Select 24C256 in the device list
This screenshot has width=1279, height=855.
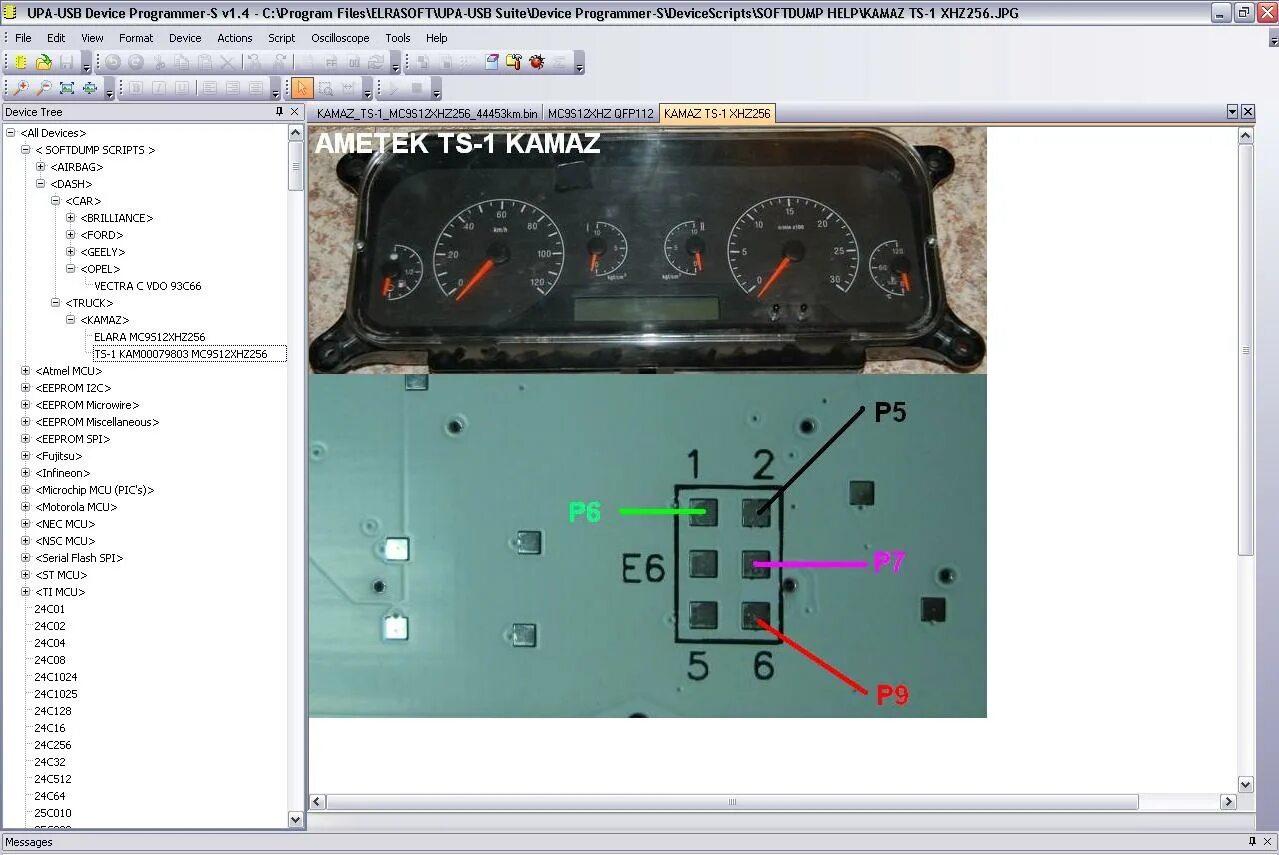click(x=53, y=745)
